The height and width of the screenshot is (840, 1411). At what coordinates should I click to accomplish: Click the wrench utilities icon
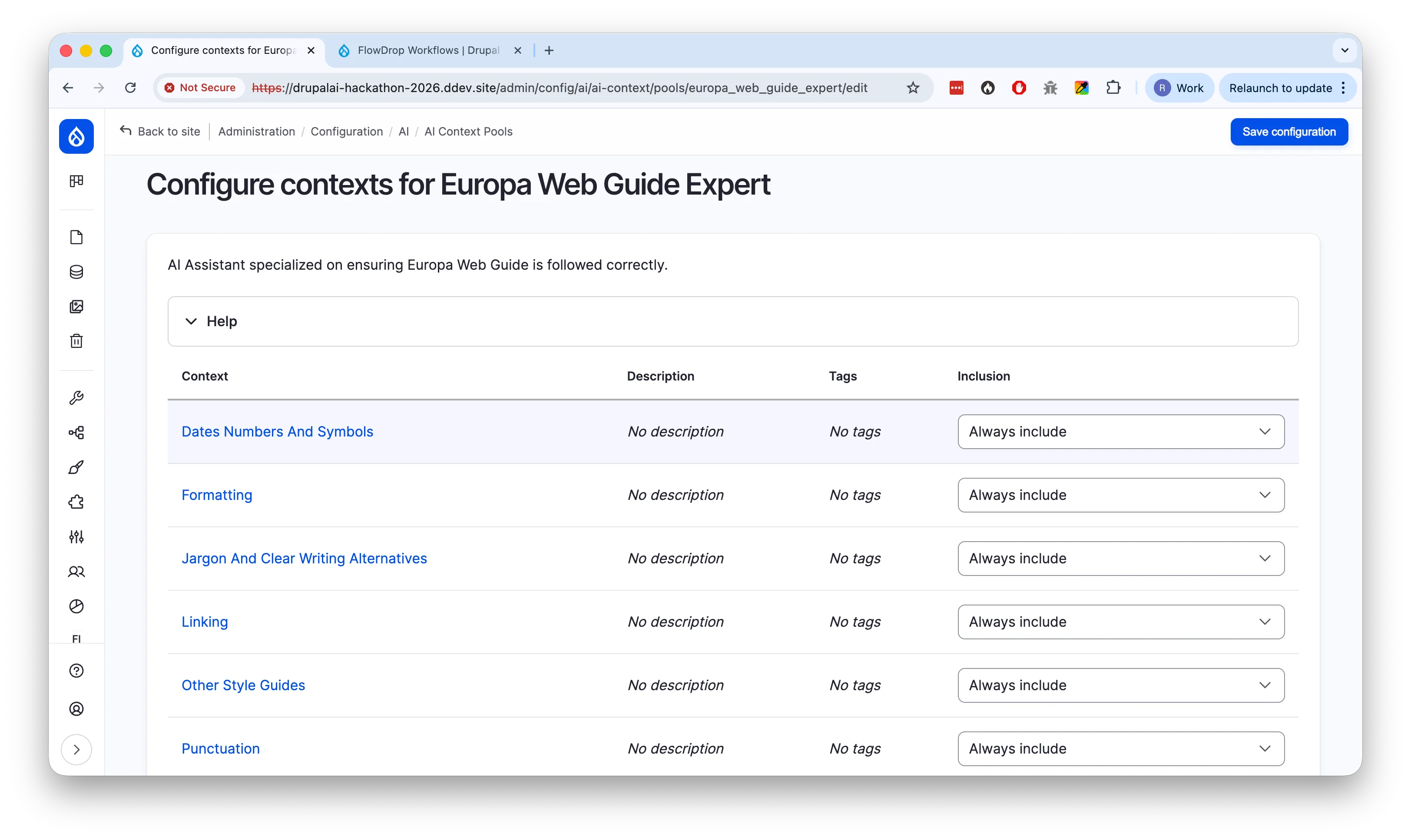click(76, 397)
